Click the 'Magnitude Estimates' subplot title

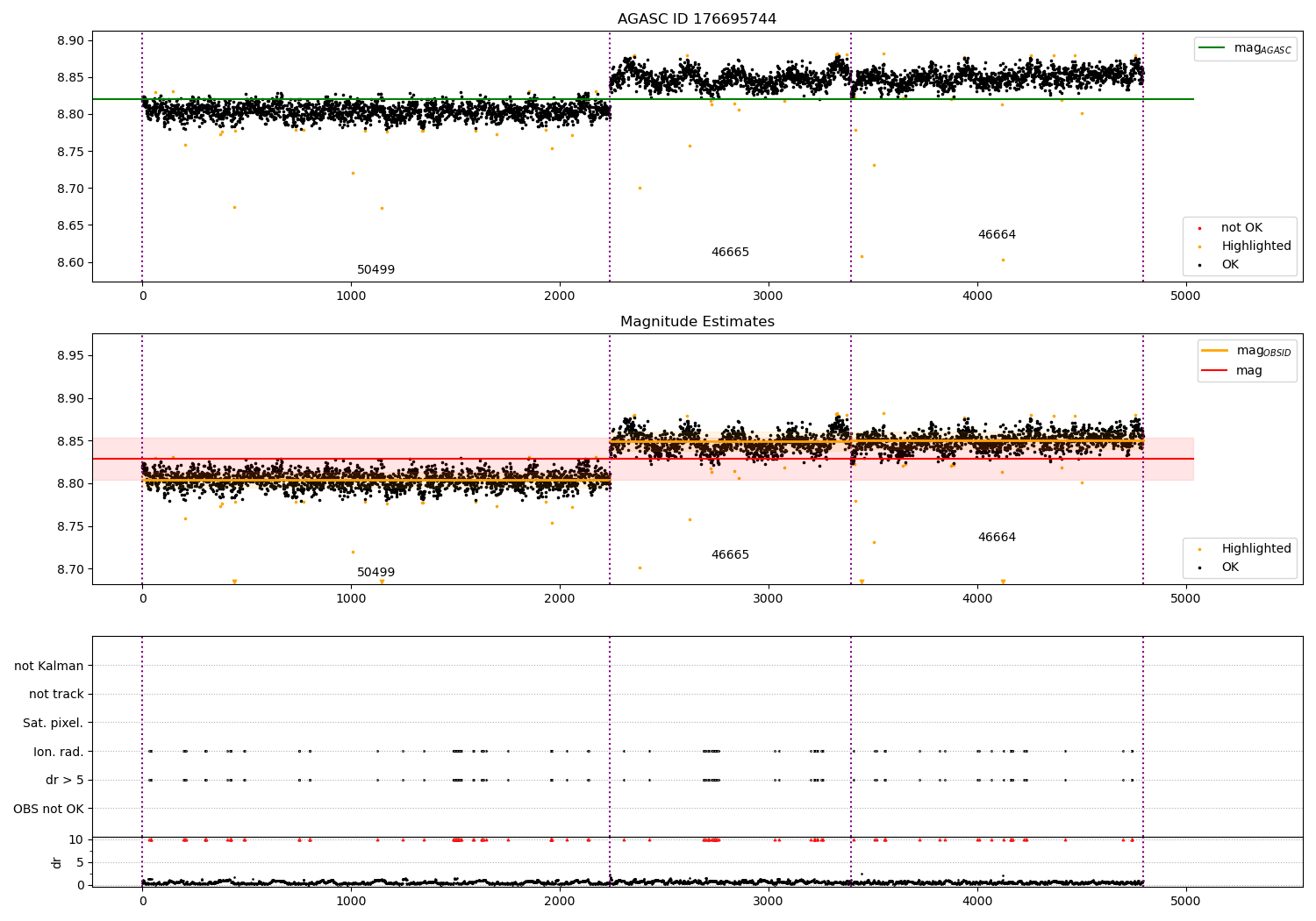coord(697,322)
